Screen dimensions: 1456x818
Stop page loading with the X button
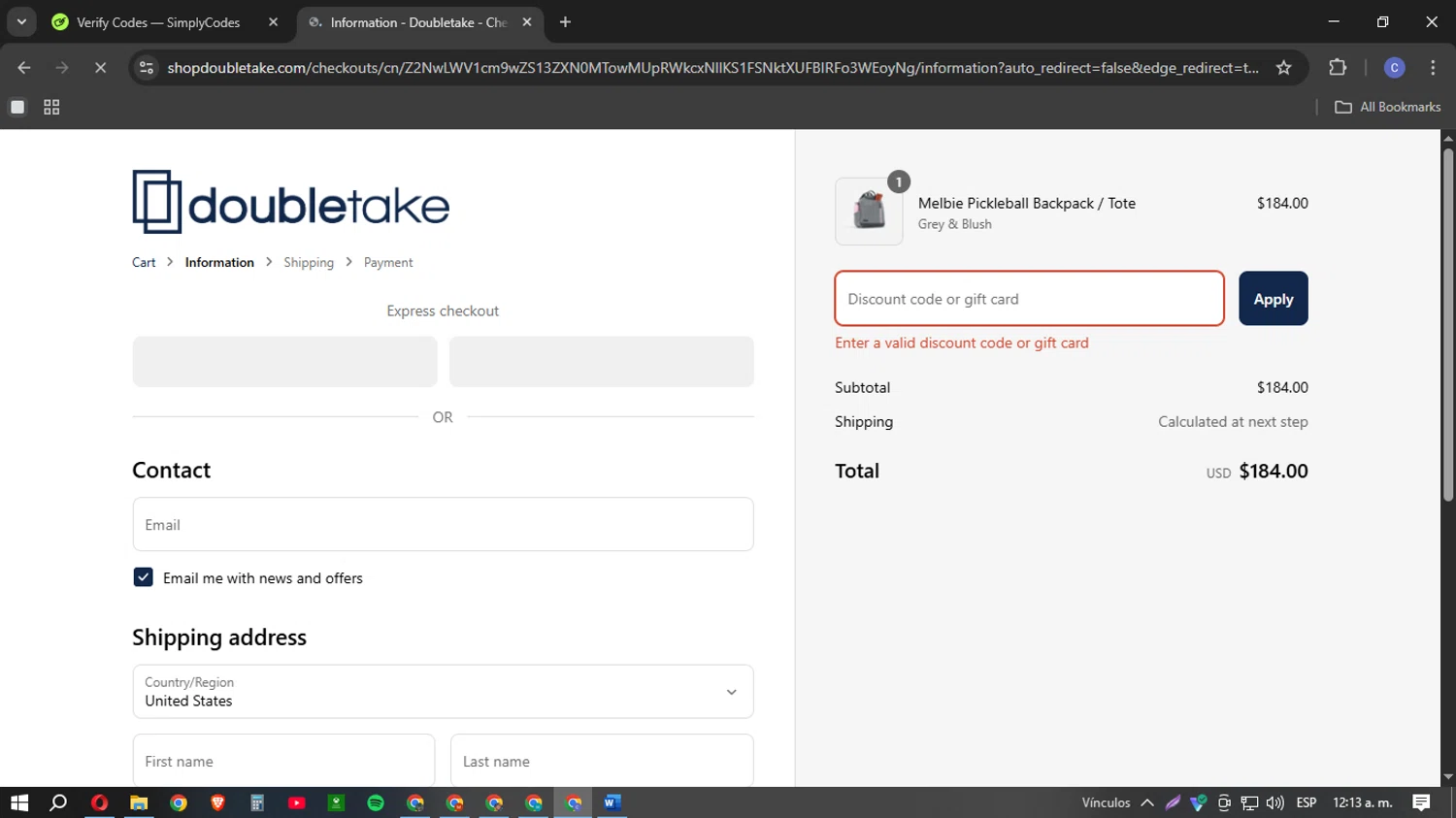point(100,68)
